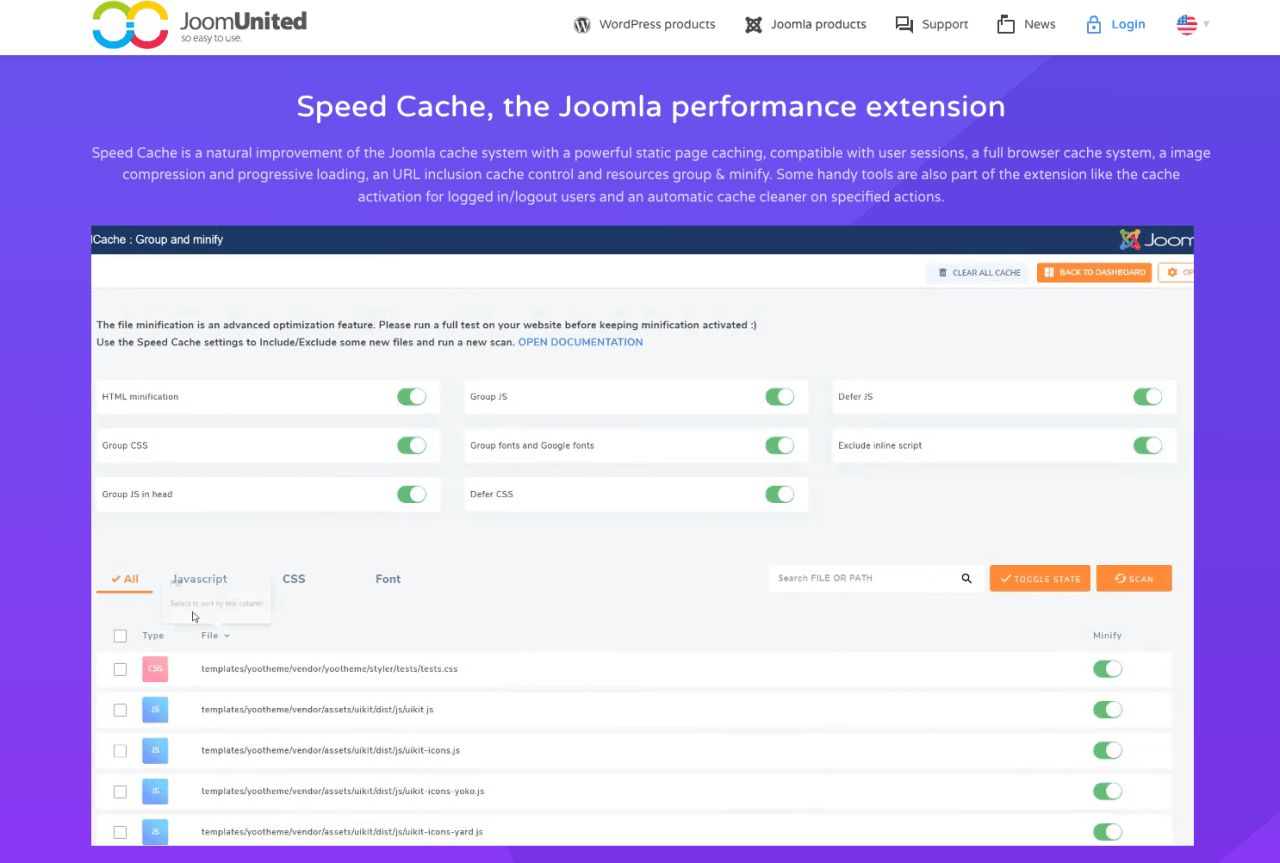Viewport: 1280px width, 863px height.
Task: Check the box for tests.css row
Action: point(120,669)
